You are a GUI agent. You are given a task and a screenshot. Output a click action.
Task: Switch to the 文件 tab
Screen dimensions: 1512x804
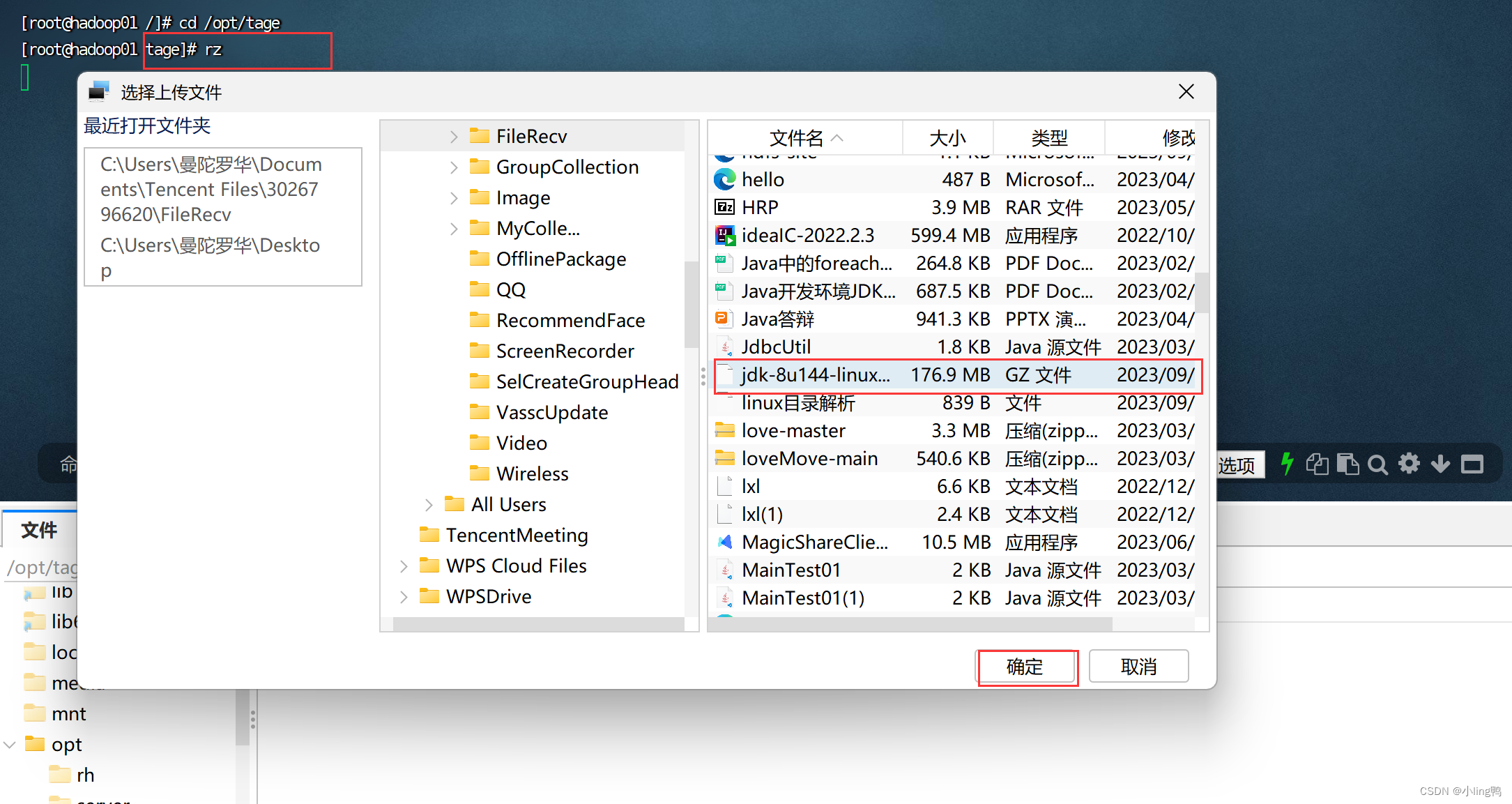pos(39,530)
